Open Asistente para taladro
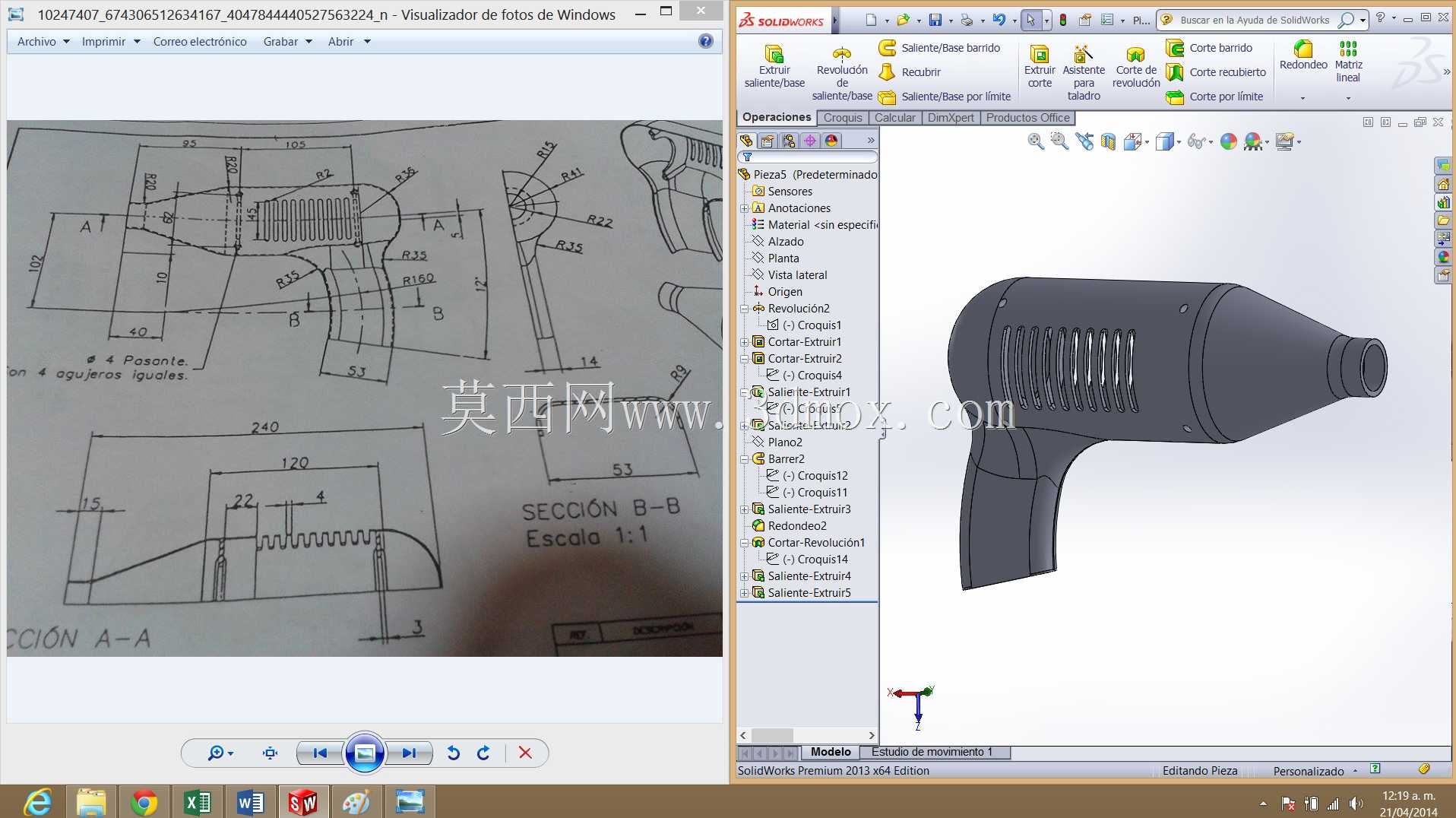Image resolution: width=1456 pixels, height=818 pixels. click(1084, 72)
